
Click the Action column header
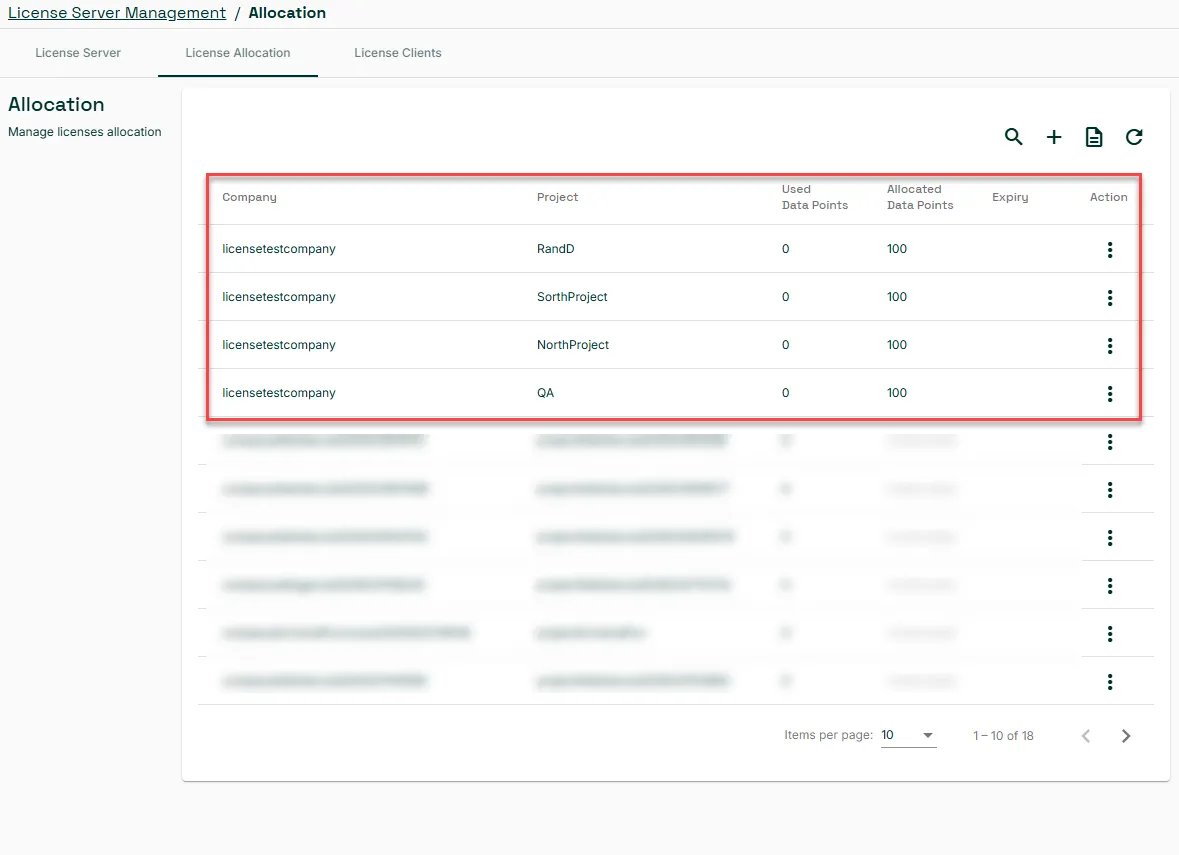pos(1108,197)
